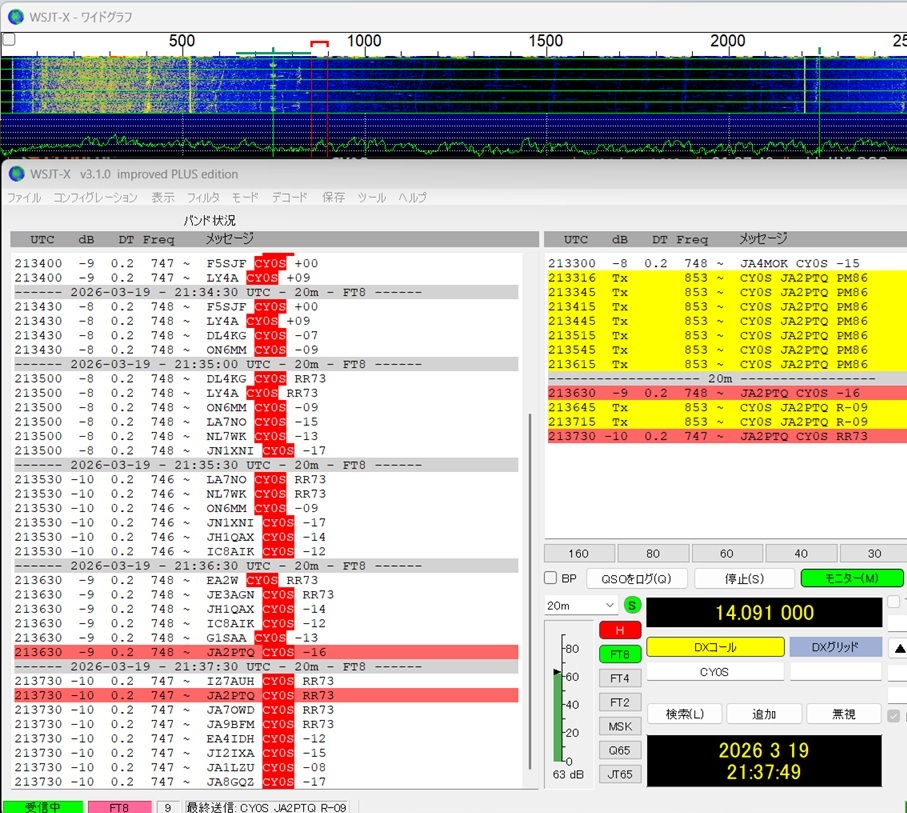Click the up arrow beside DXグリッド
Screen dimensions: 907x813
[898, 648]
